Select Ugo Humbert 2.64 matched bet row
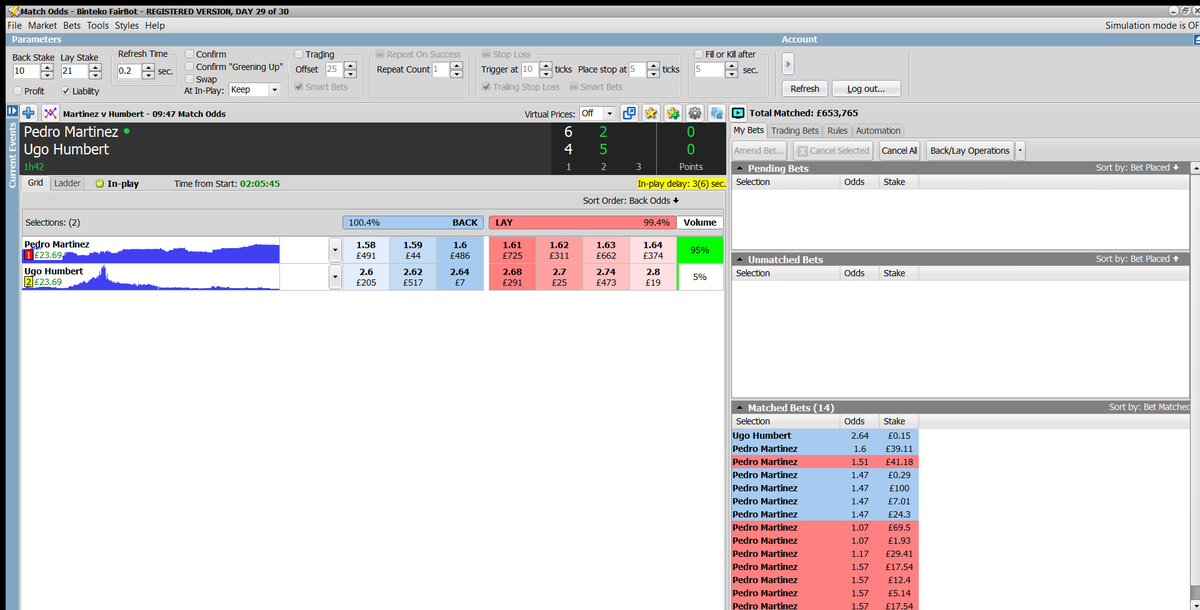This screenshot has height=610, width=1200. pyautogui.click(x=824, y=435)
